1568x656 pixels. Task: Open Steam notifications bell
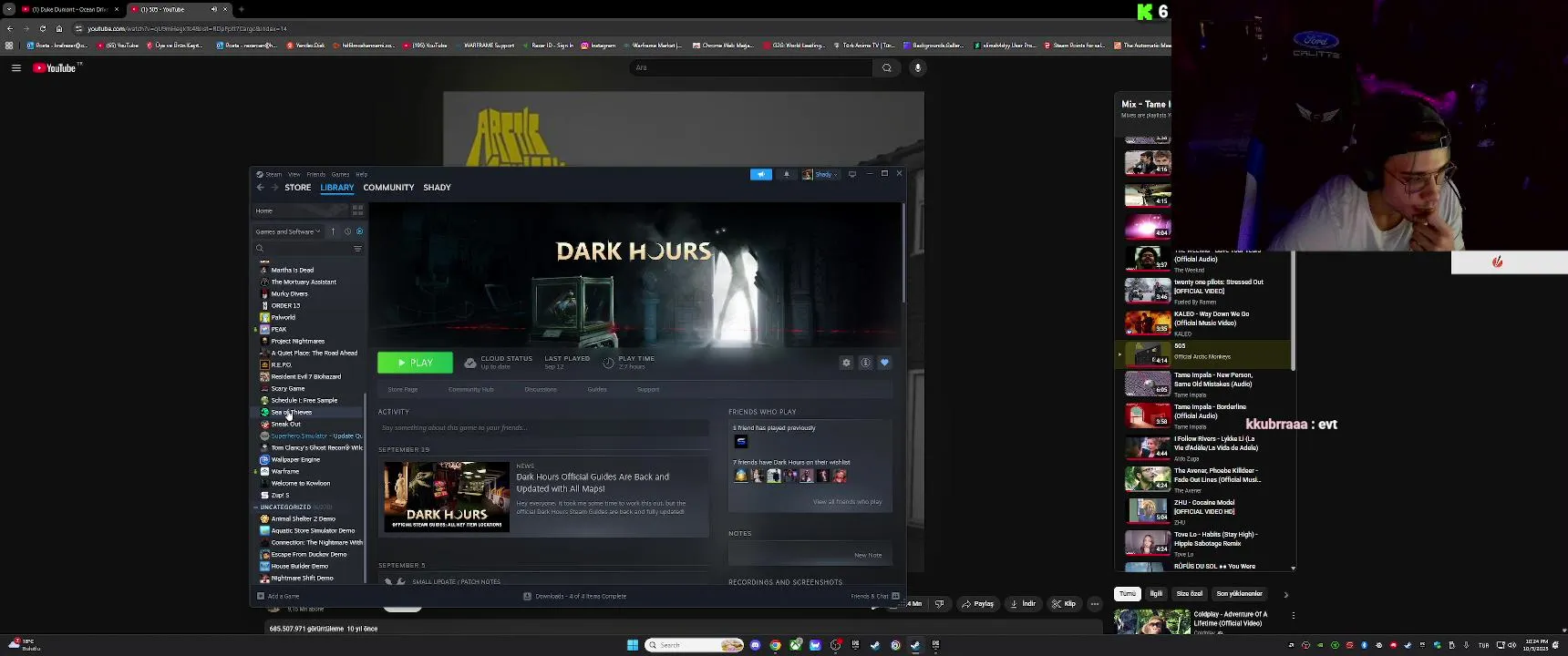tap(787, 174)
